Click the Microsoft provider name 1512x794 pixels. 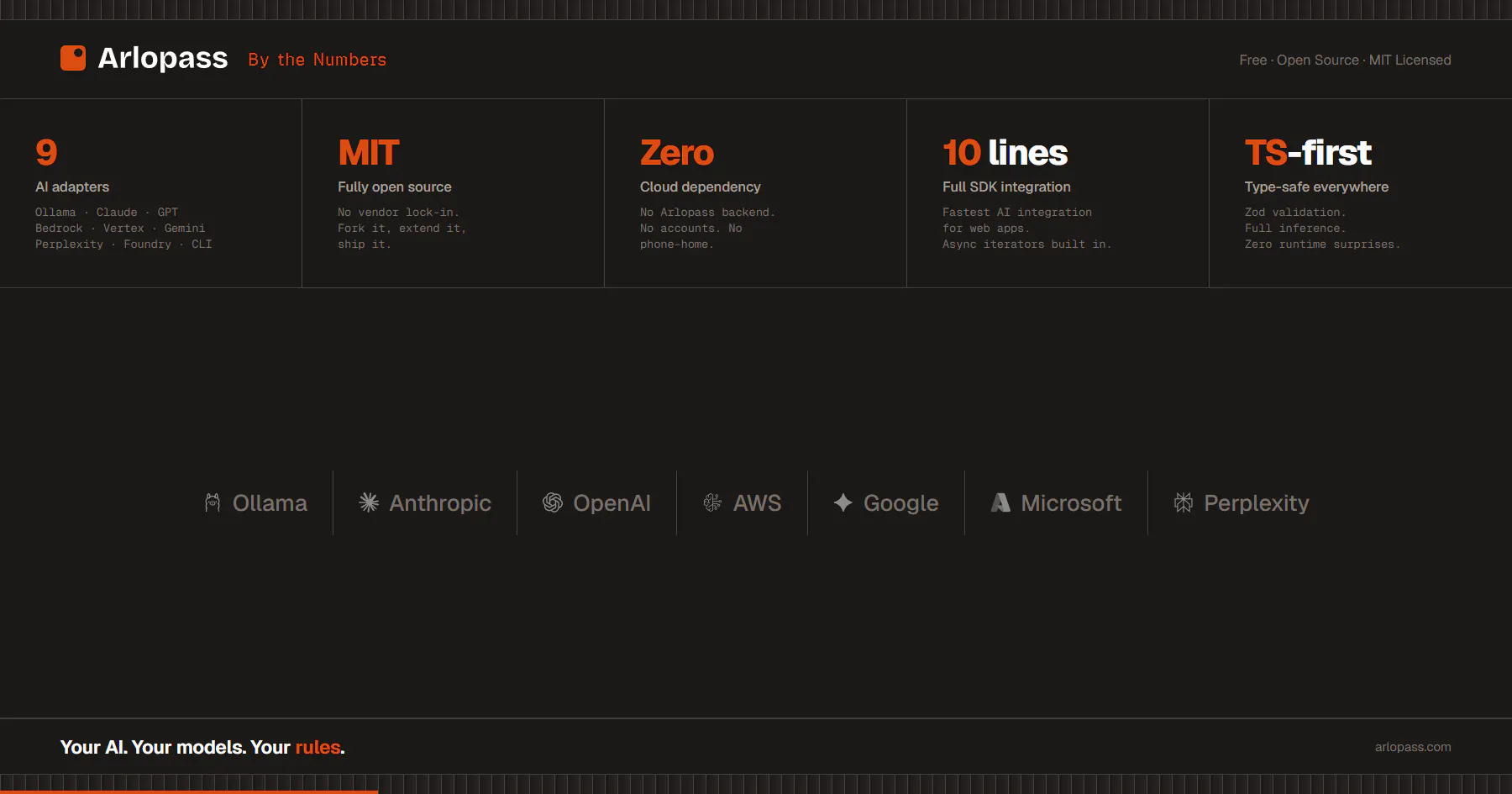point(1071,502)
